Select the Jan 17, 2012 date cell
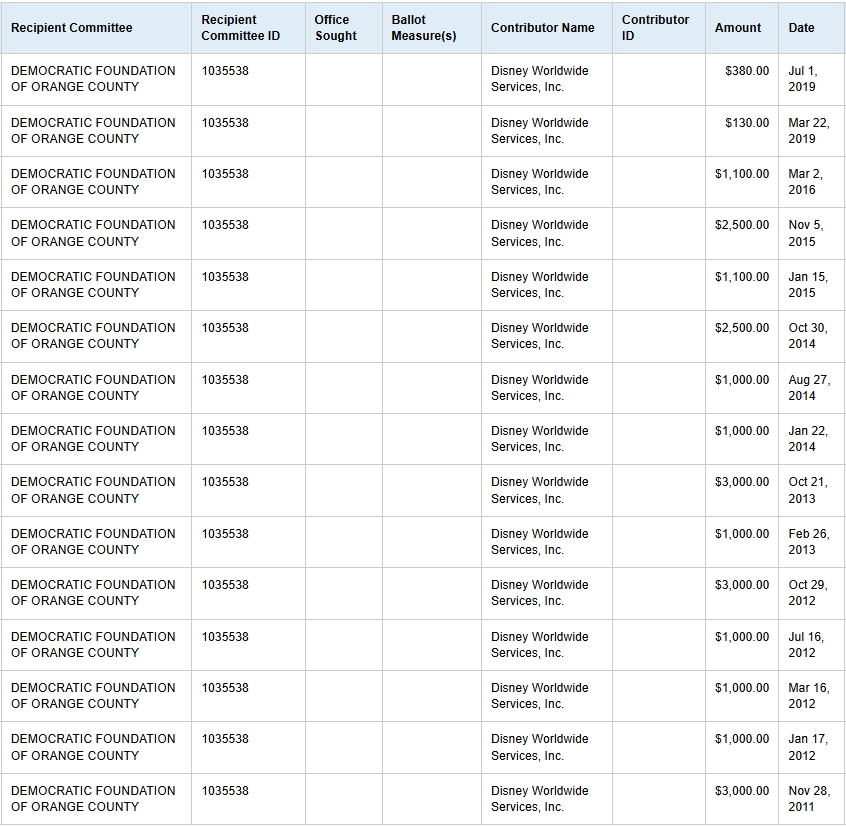Image resolution: width=846 pixels, height=827 pixels. tap(807, 747)
